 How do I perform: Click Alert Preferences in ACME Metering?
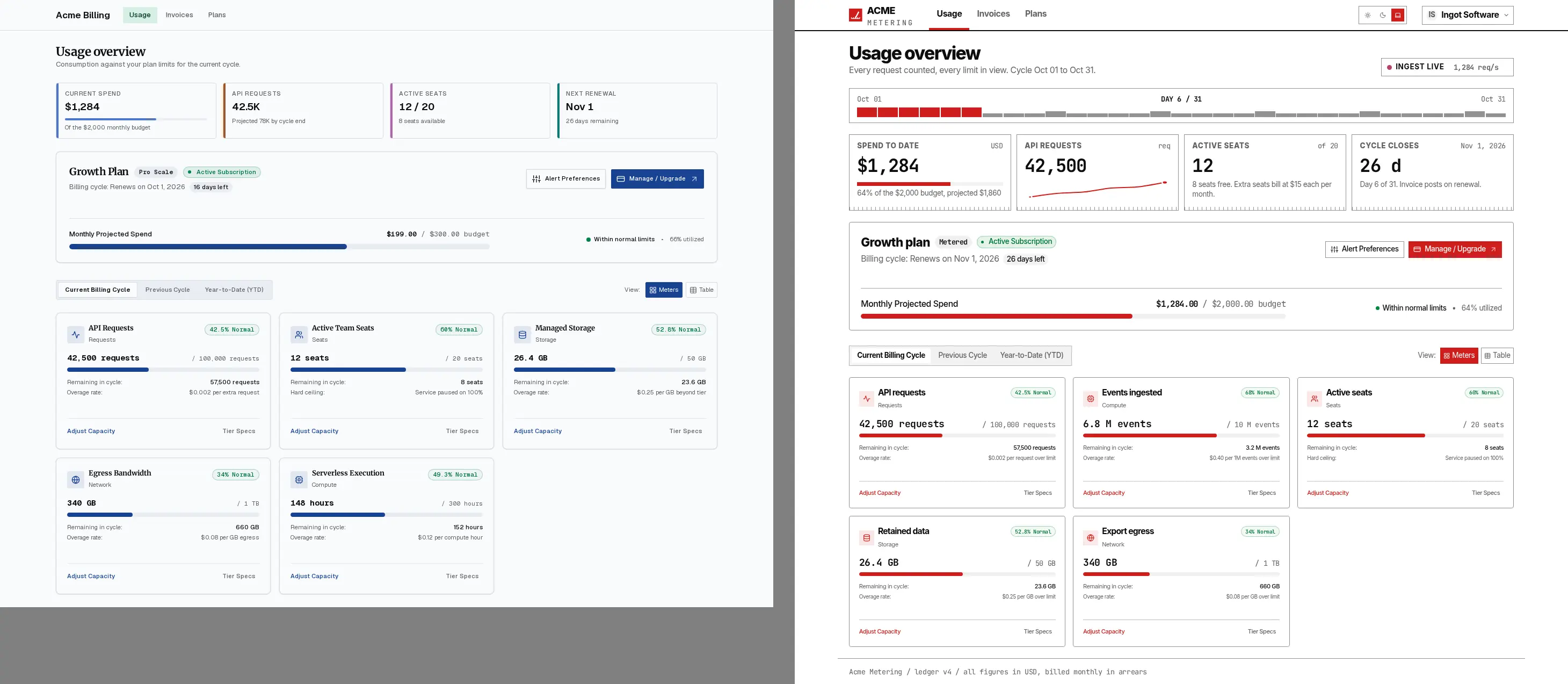pyautogui.click(x=1364, y=249)
